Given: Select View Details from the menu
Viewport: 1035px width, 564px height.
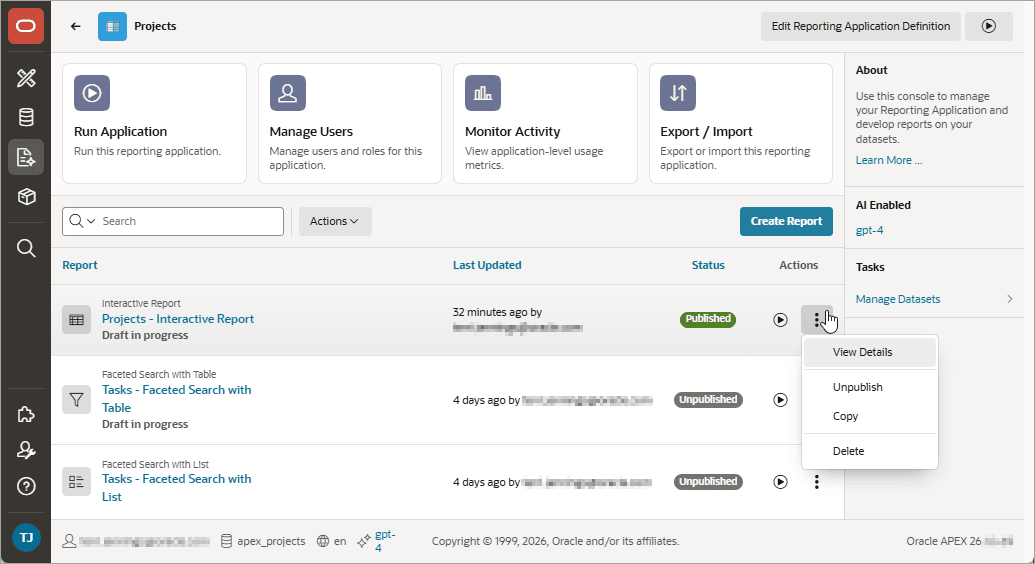Looking at the screenshot, I should click(x=869, y=353).
